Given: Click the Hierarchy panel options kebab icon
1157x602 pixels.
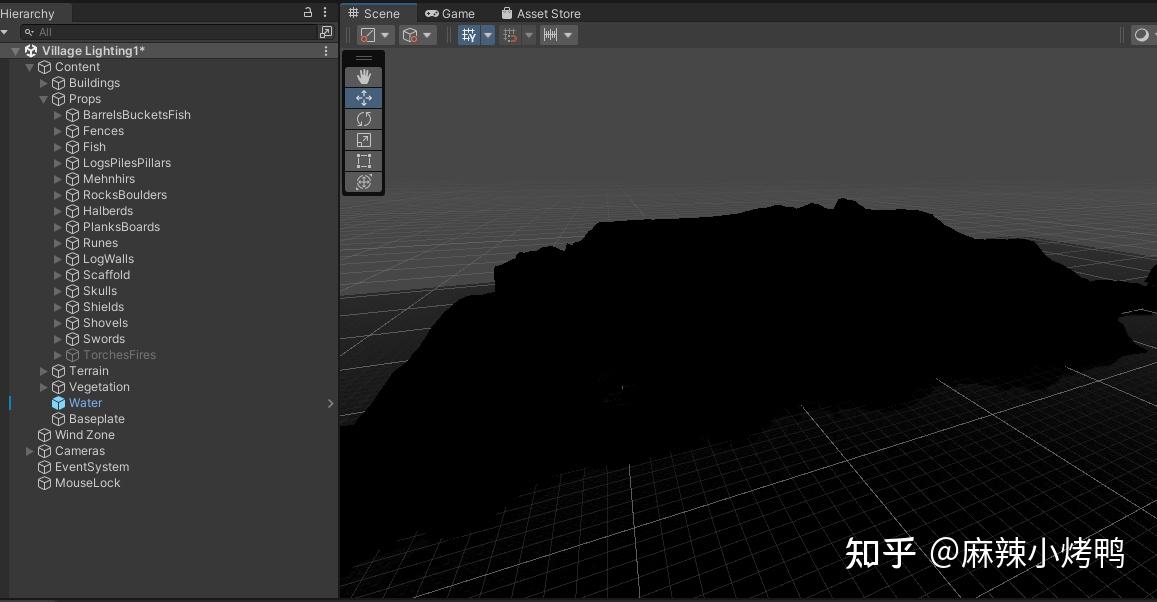Looking at the screenshot, I should [x=323, y=12].
